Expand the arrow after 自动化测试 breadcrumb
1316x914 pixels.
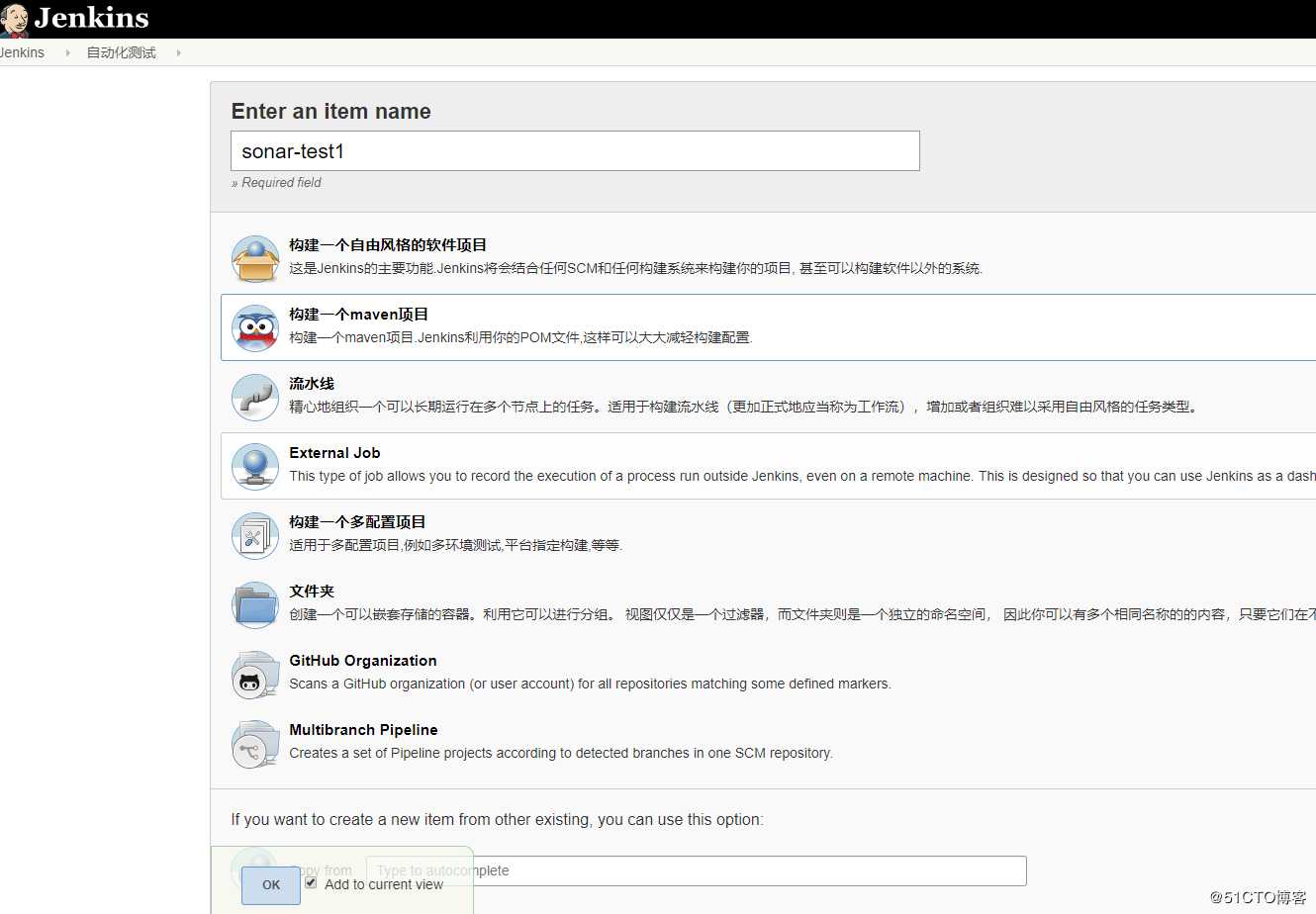(178, 52)
